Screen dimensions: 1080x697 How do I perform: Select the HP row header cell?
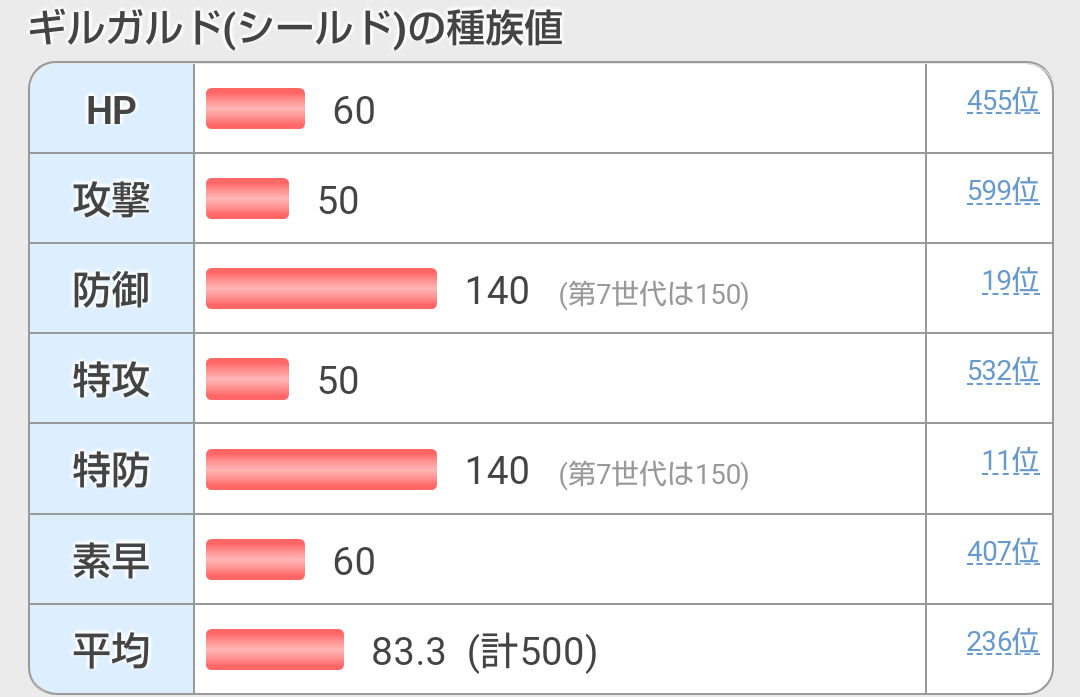coord(111,109)
